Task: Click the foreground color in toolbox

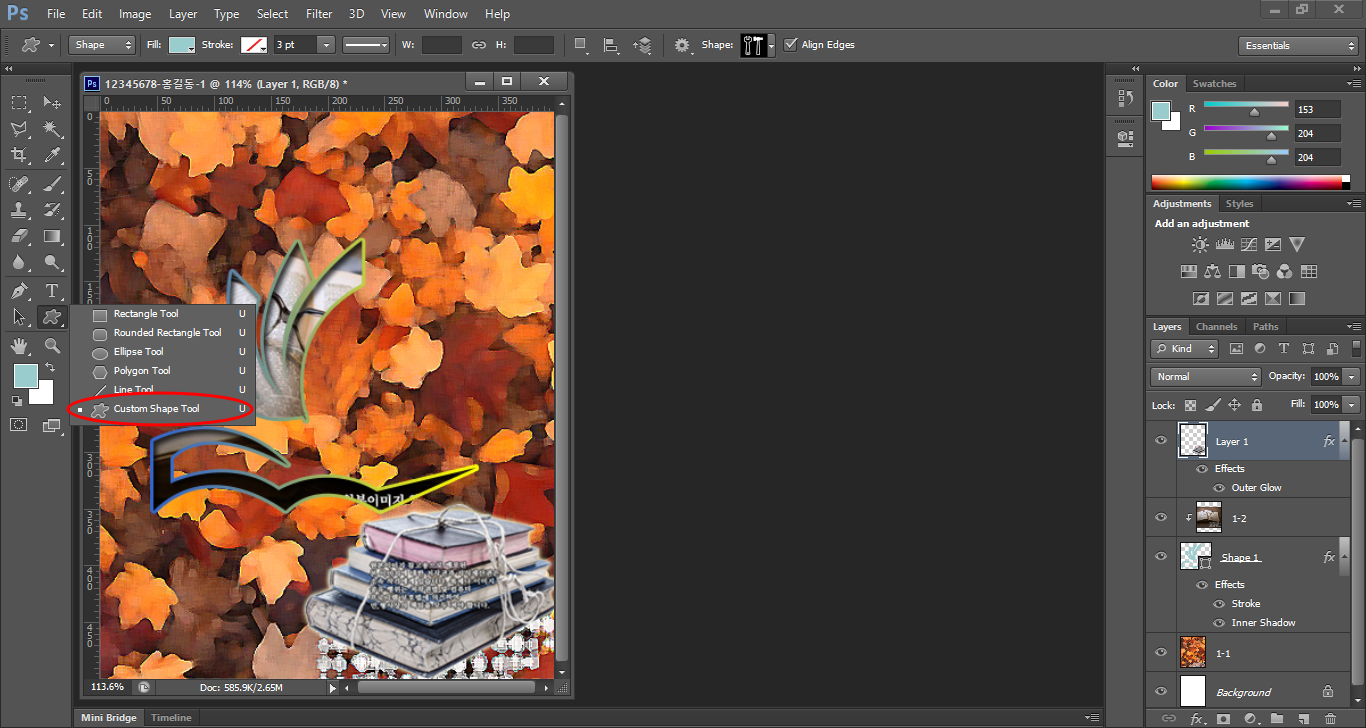Action: (x=25, y=375)
